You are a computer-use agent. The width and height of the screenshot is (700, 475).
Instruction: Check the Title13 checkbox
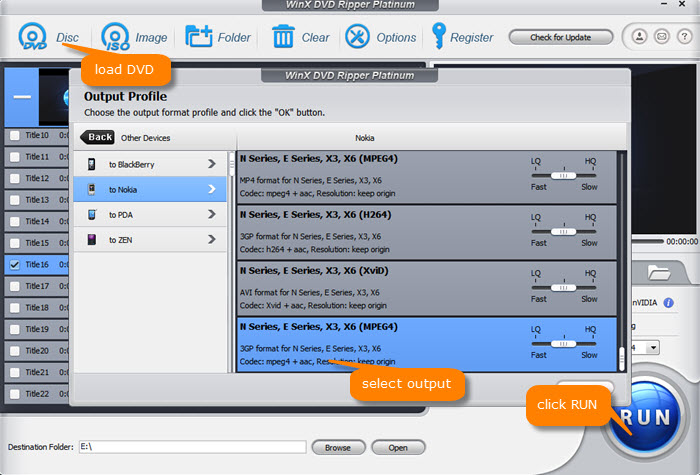point(15,200)
